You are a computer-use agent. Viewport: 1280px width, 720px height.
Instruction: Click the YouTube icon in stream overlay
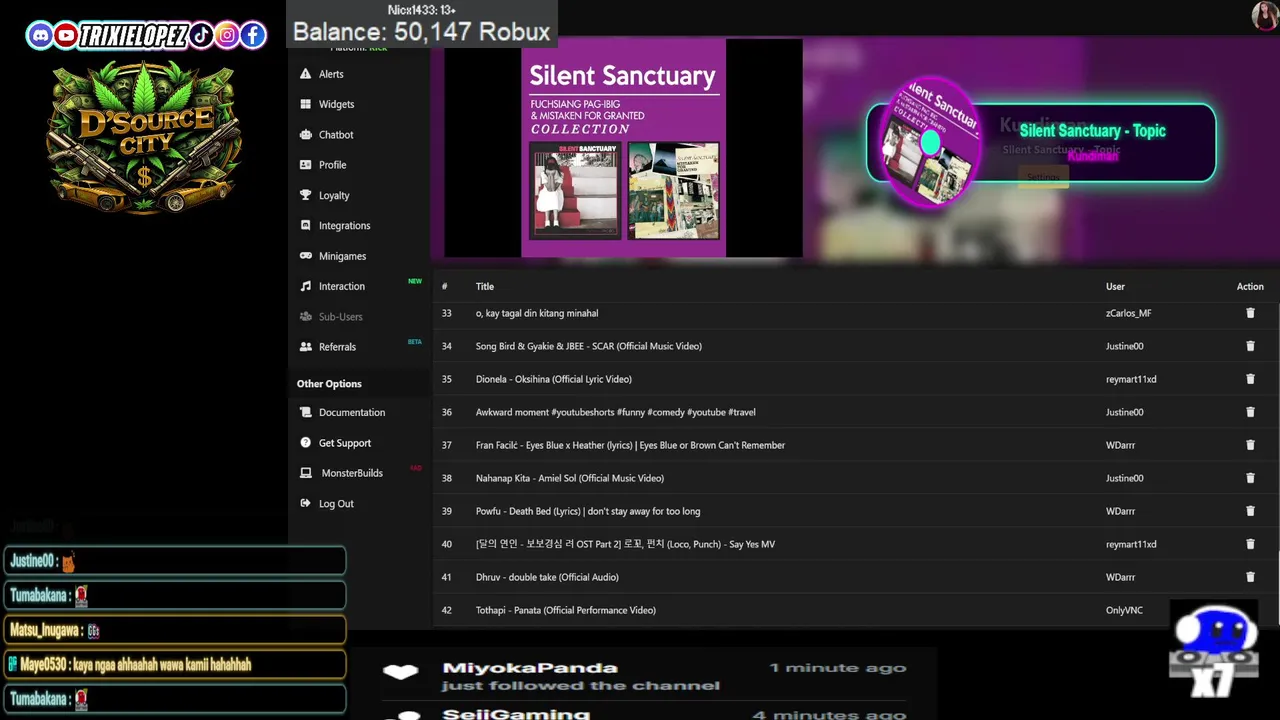[x=66, y=36]
